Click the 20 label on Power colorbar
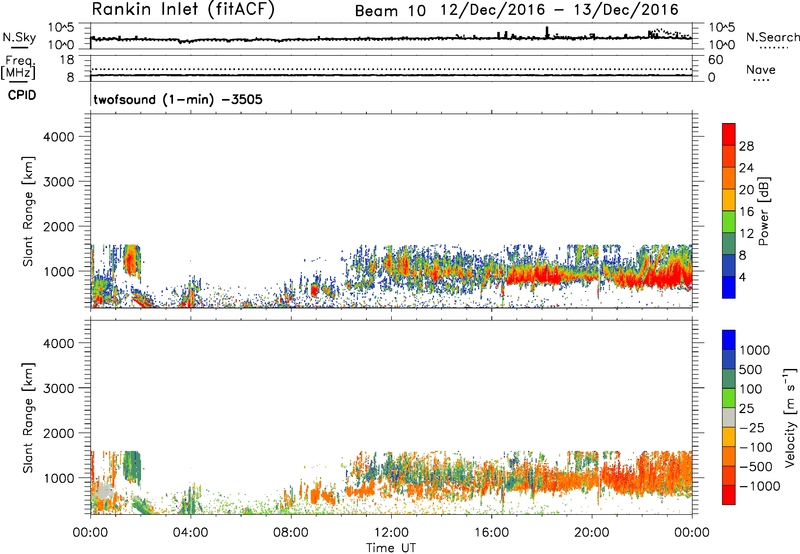This screenshot has width=800, height=554. click(x=746, y=190)
